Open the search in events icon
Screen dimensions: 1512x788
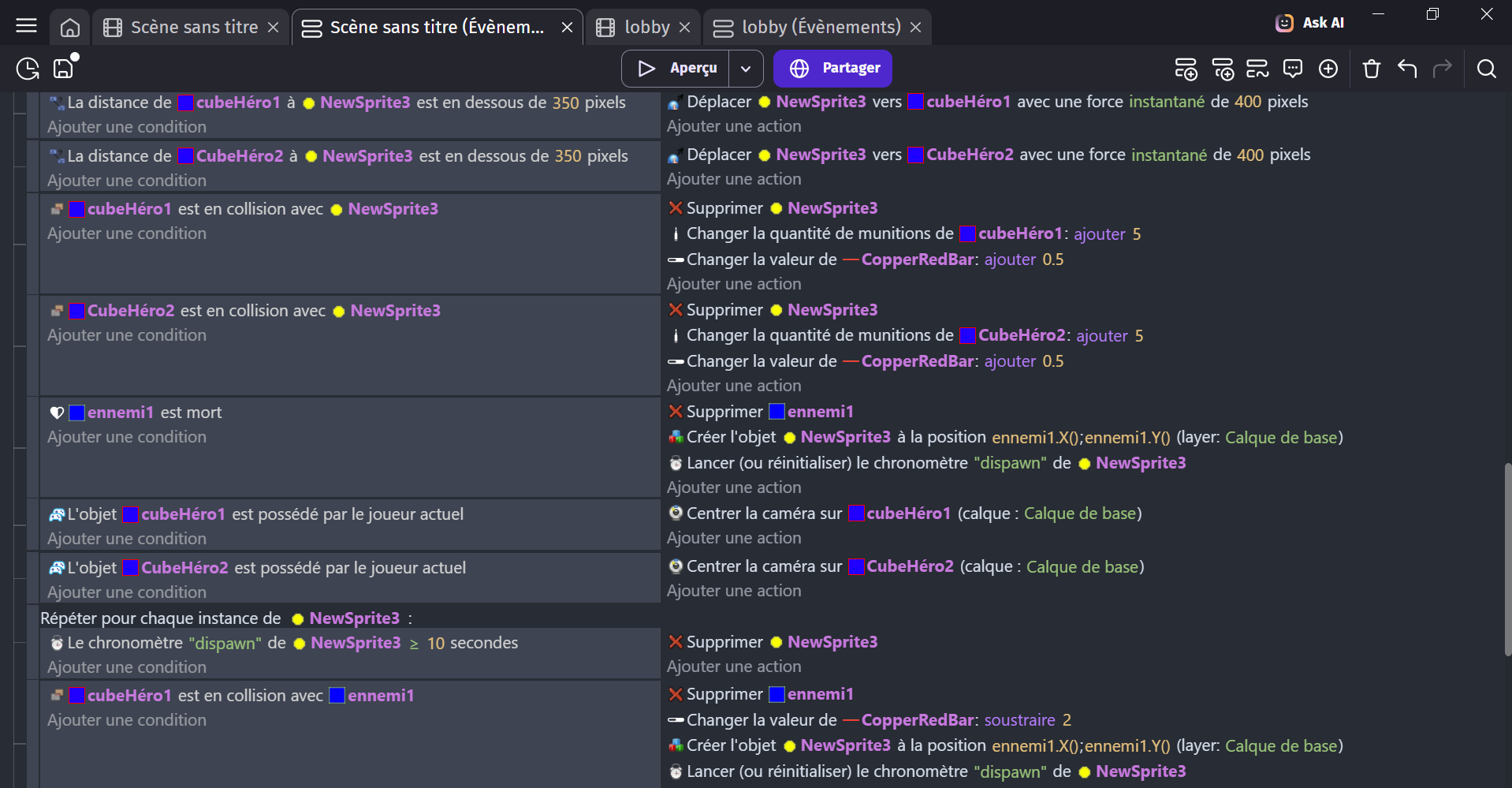pos(1486,69)
